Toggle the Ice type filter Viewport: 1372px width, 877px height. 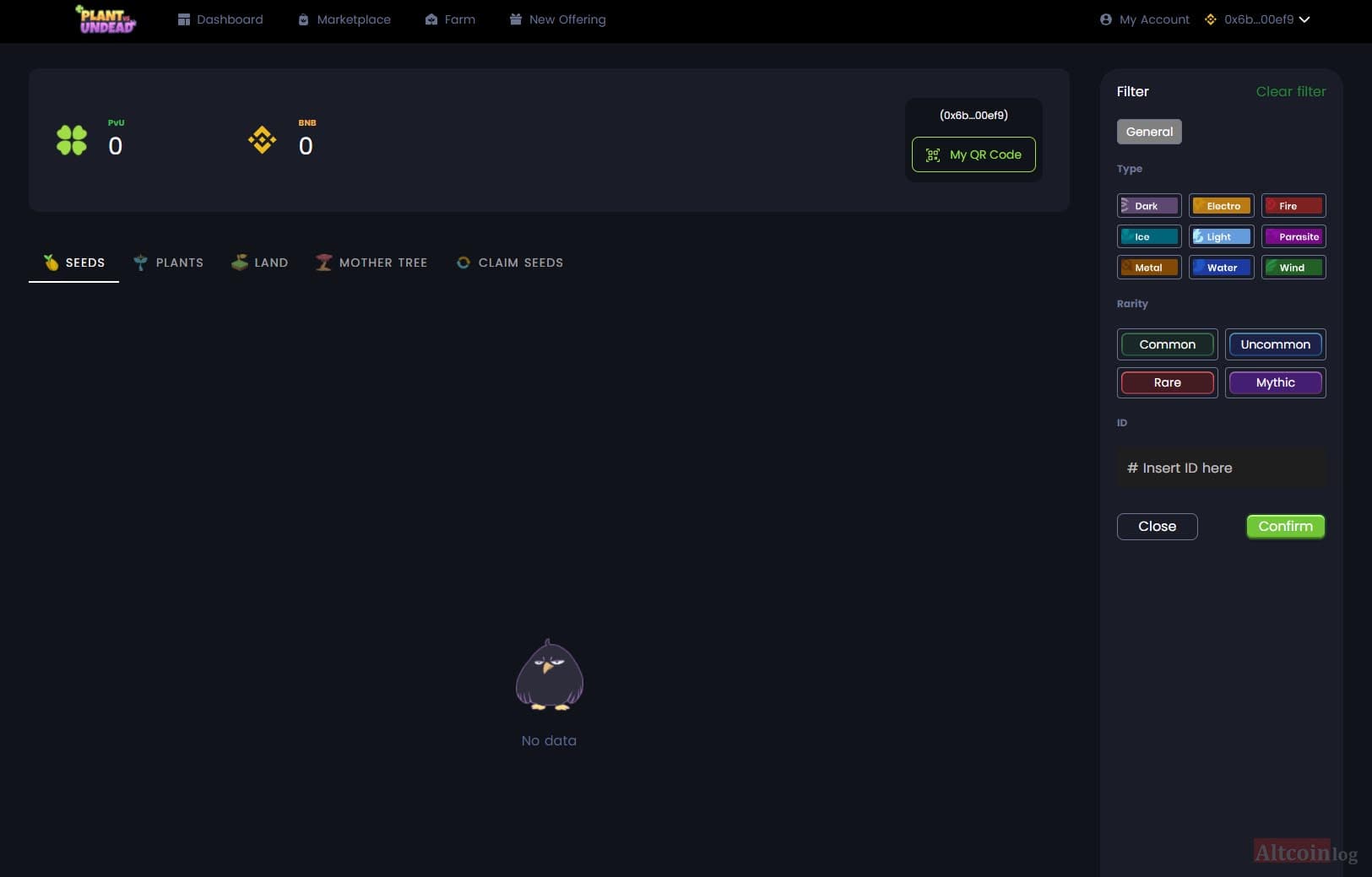pyautogui.click(x=1149, y=236)
